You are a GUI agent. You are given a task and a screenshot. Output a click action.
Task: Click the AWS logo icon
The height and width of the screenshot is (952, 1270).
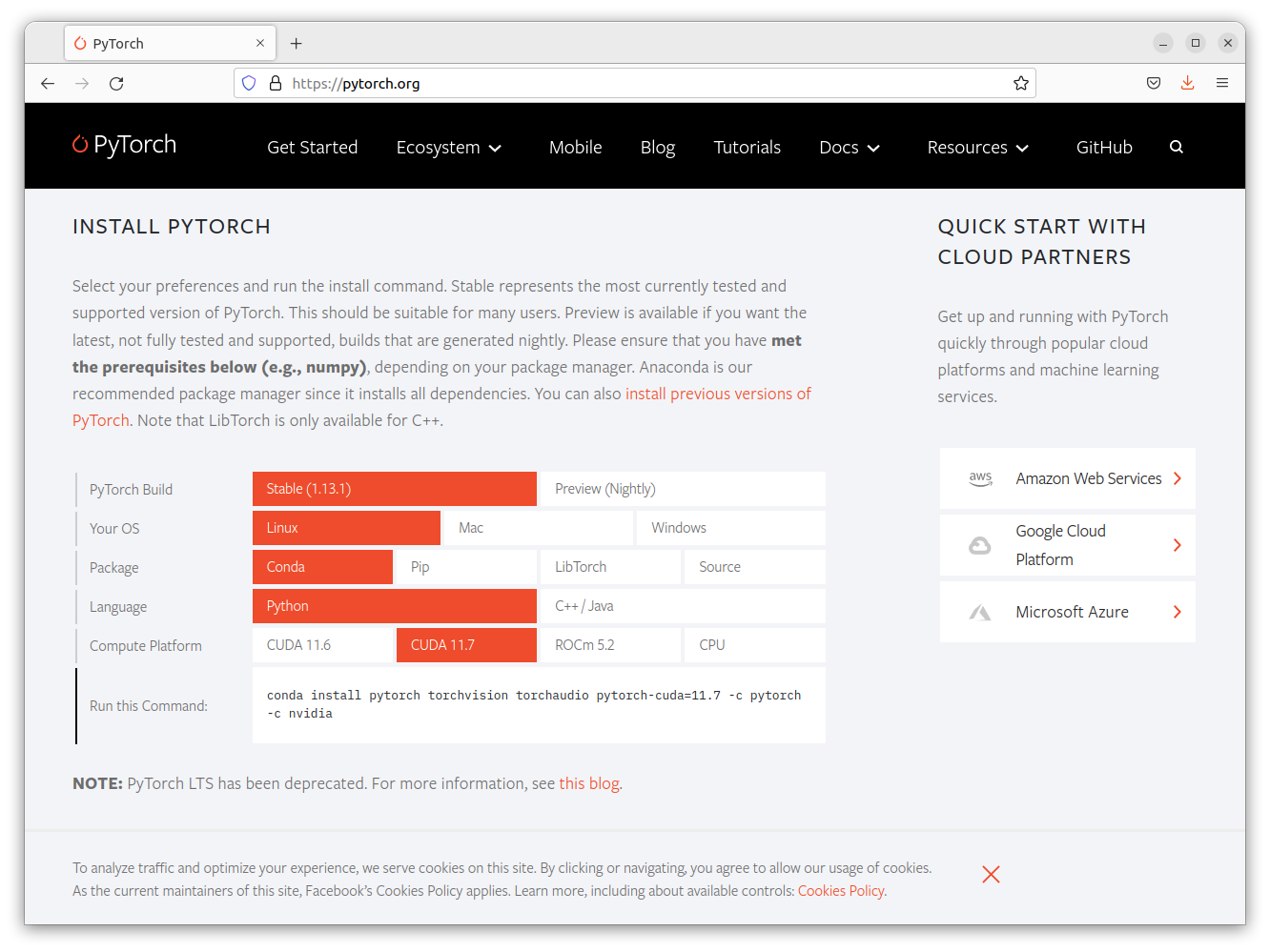point(980,478)
